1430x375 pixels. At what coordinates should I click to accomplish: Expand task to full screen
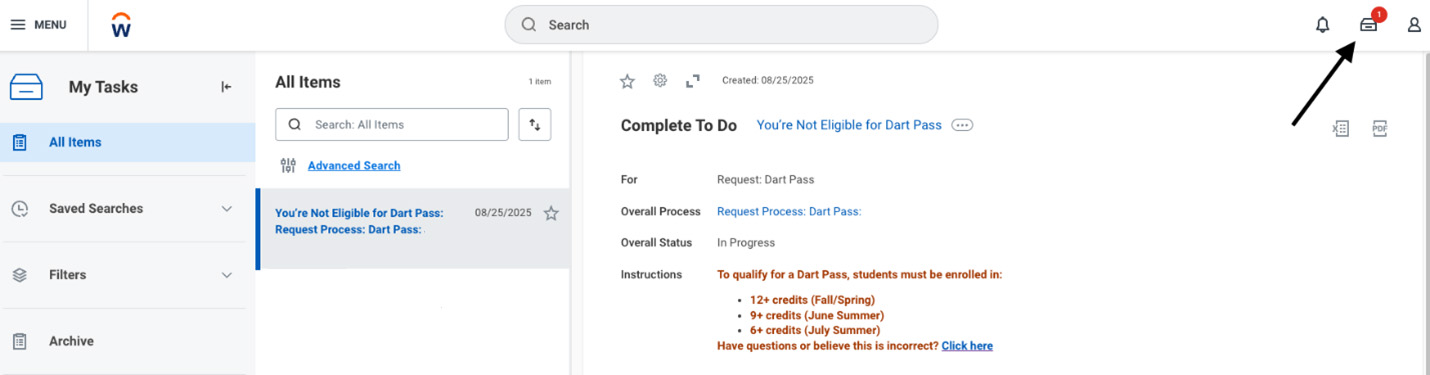click(692, 81)
